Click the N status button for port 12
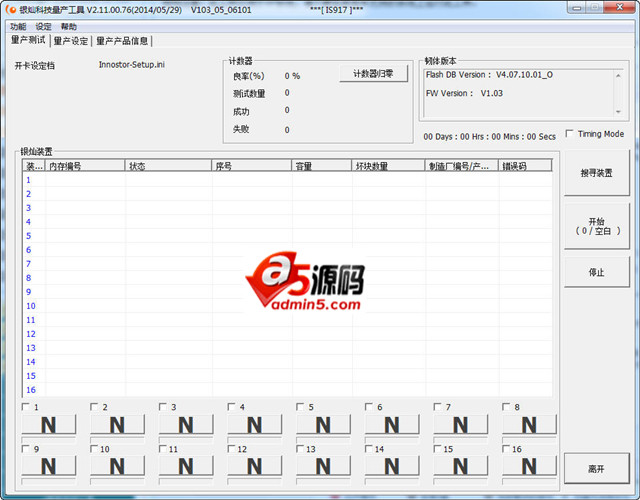Viewport: 640px width, 500px height. tap(254, 466)
